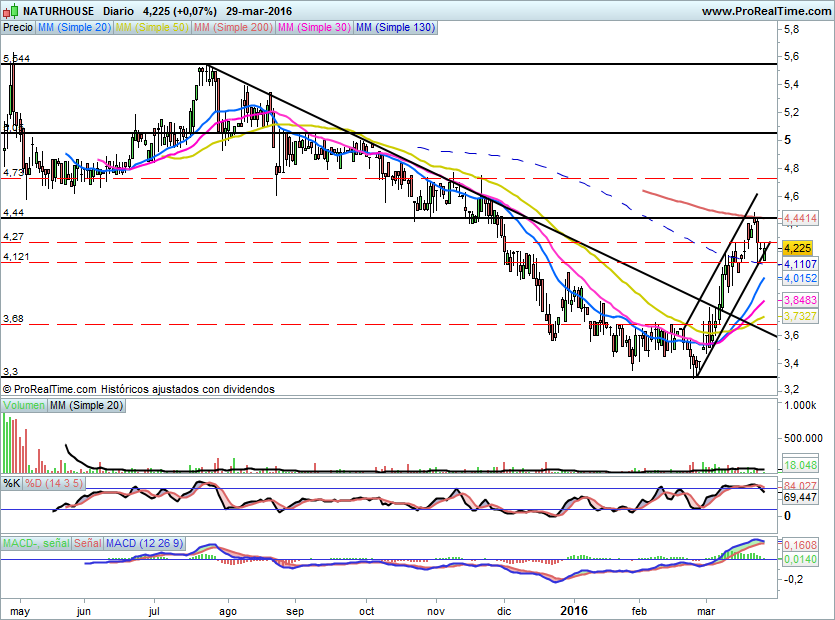Click the sep month marker

click(x=295, y=611)
